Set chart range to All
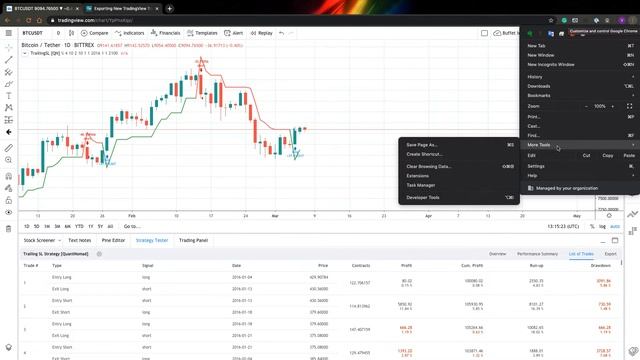The width and height of the screenshot is (640, 360). coord(110,226)
